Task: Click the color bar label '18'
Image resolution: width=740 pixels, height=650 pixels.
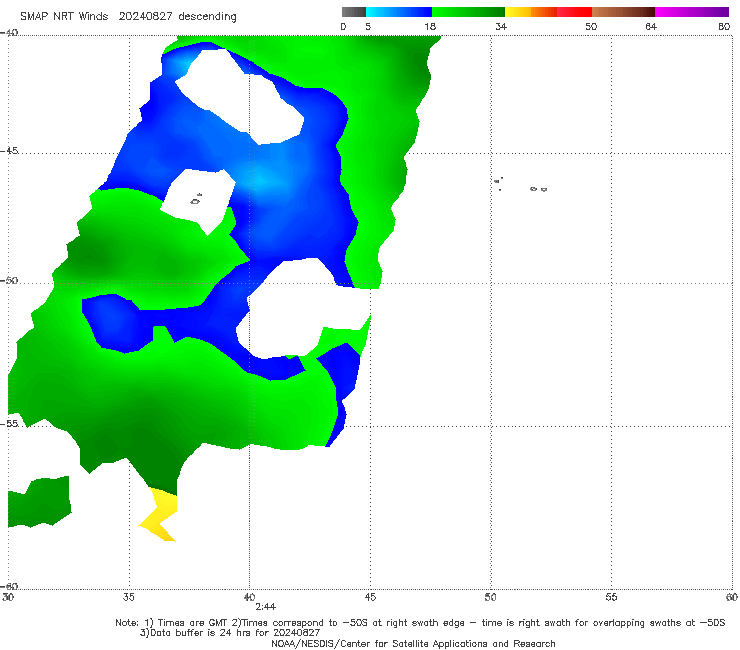Action: click(x=430, y=27)
